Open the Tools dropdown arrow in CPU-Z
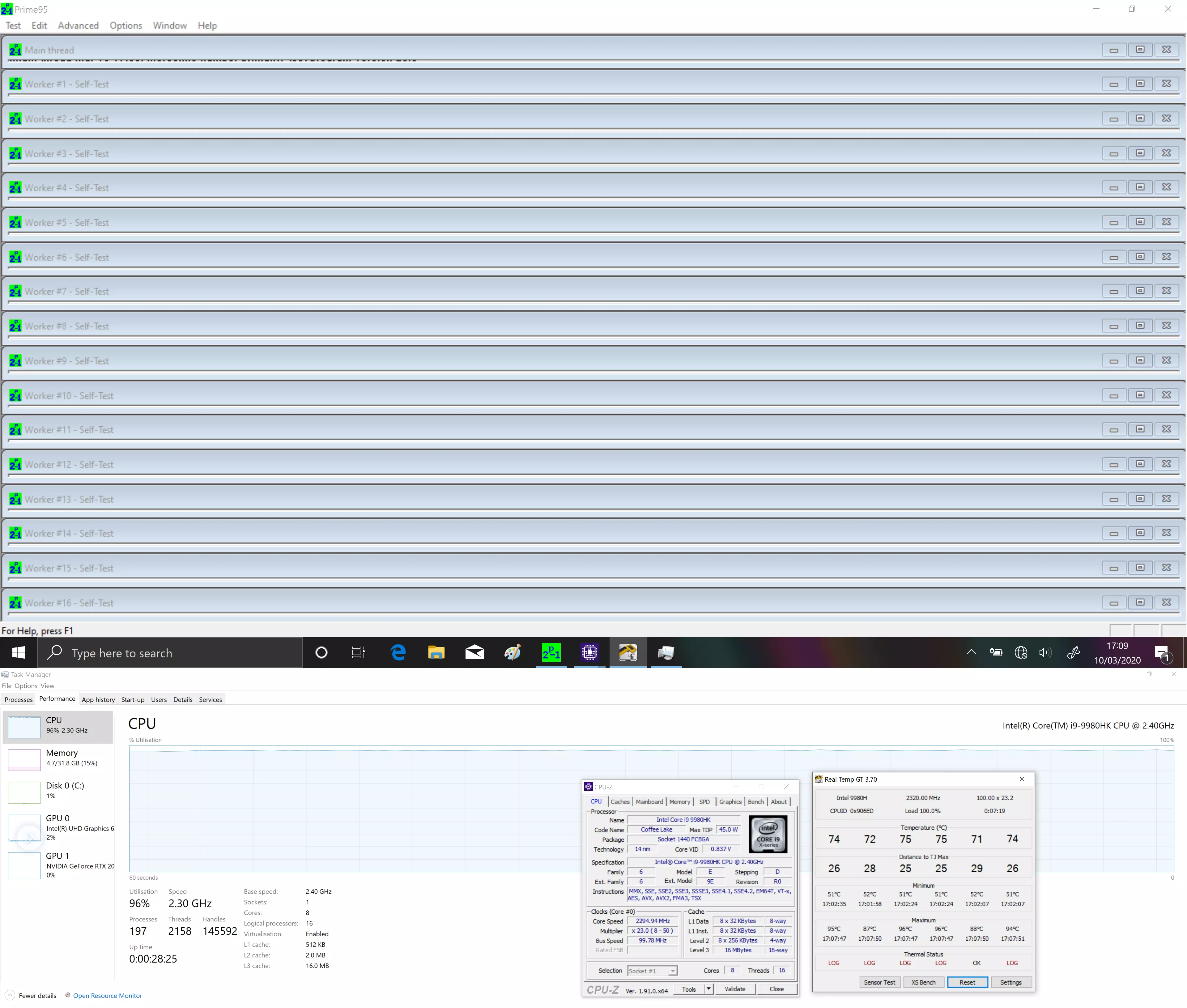 (x=708, y=989)
